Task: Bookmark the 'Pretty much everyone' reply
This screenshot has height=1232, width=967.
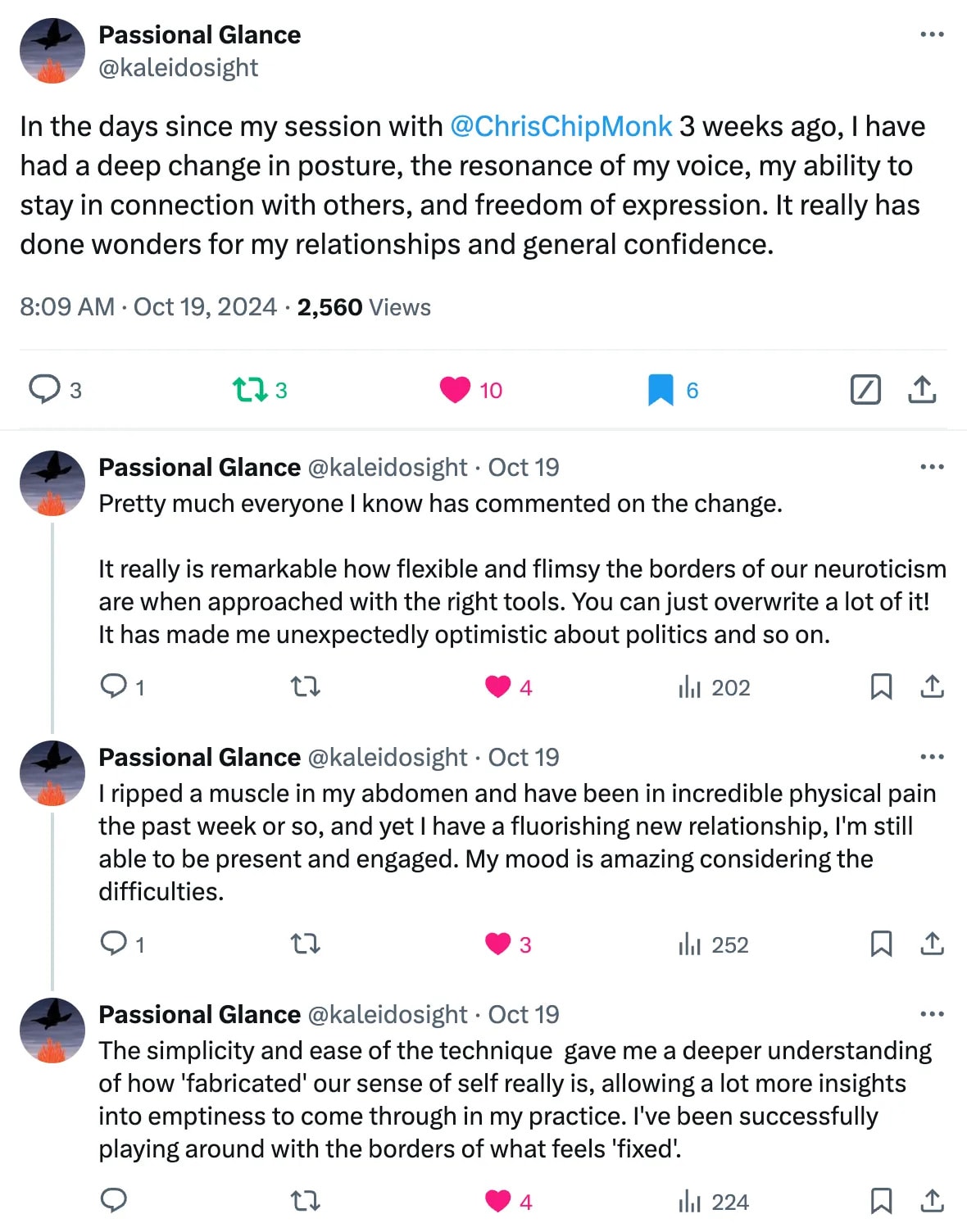Action: click(x=881, y=686)
